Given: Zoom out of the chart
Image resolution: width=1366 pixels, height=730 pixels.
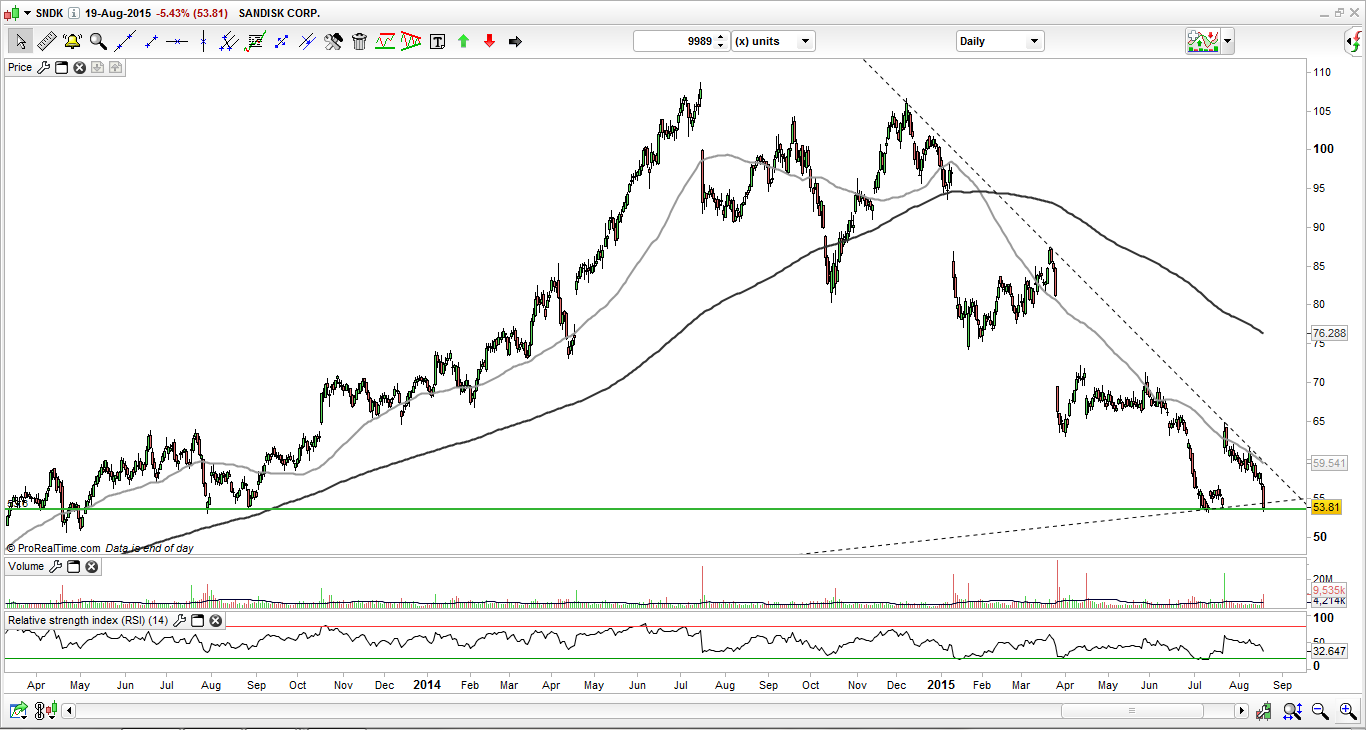Looking at the screenshot, I should tap(1320, 711).
